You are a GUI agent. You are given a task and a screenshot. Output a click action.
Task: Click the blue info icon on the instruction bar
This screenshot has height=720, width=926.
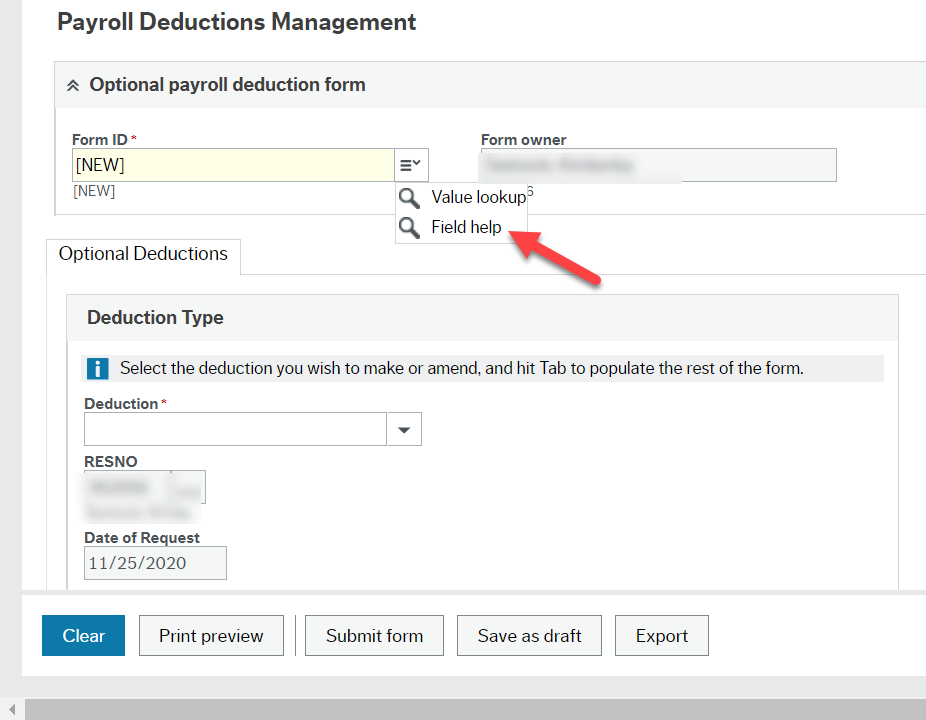[x=97, y=368]
